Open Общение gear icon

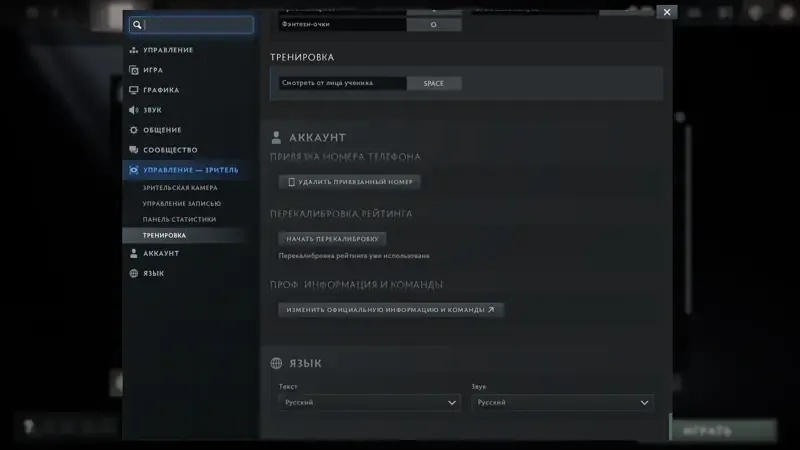coord(134,130)
